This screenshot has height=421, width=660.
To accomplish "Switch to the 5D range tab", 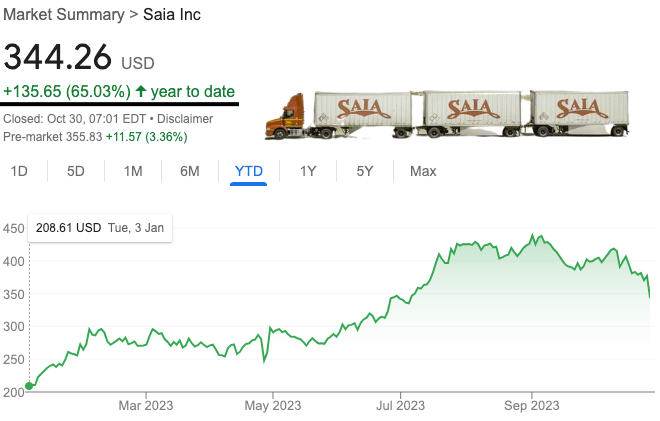I will [x=76, y=171].
